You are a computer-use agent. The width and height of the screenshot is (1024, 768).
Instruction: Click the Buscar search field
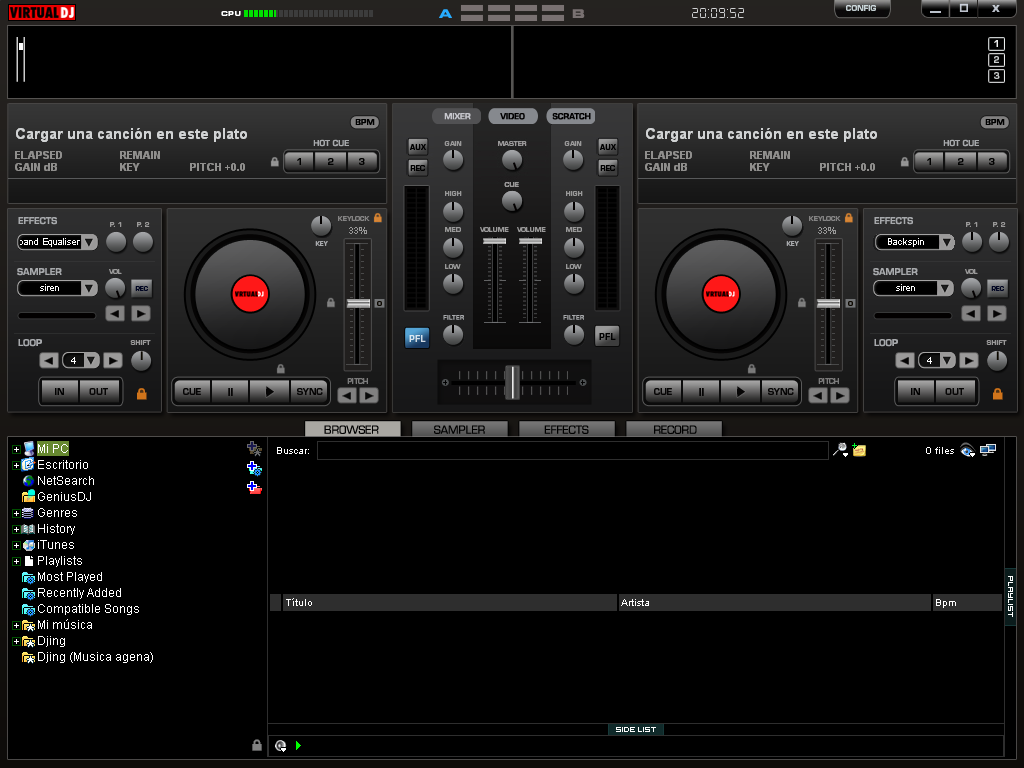[x=573, y=451]
